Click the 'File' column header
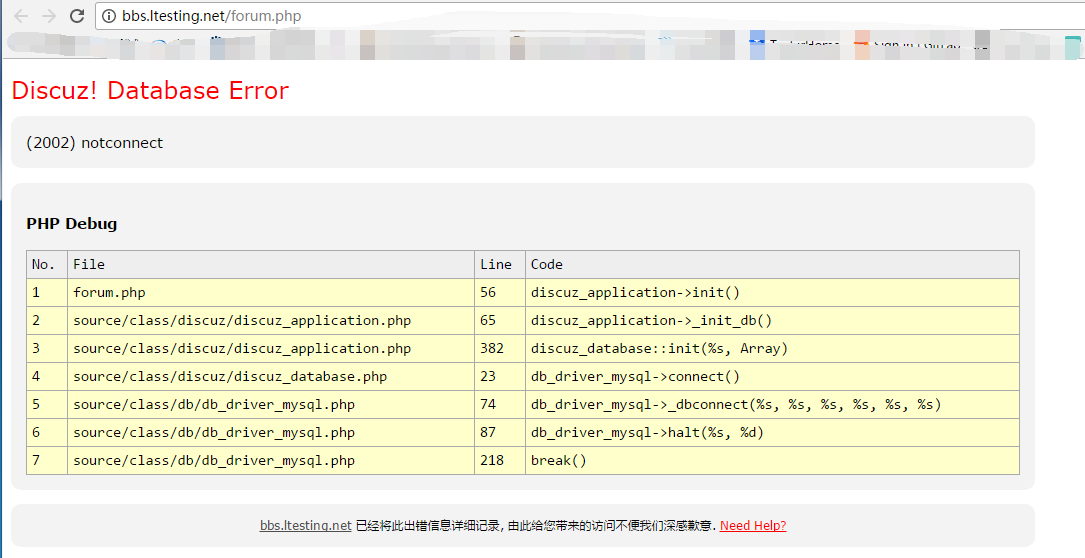The width and height of the screenshot is (1085, 558). pos(271,264)
